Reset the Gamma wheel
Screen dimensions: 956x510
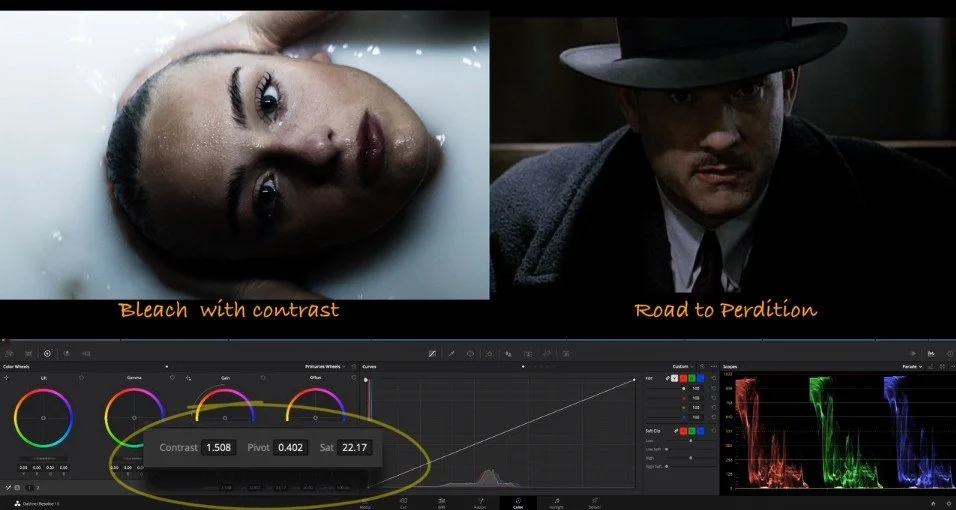172,378
